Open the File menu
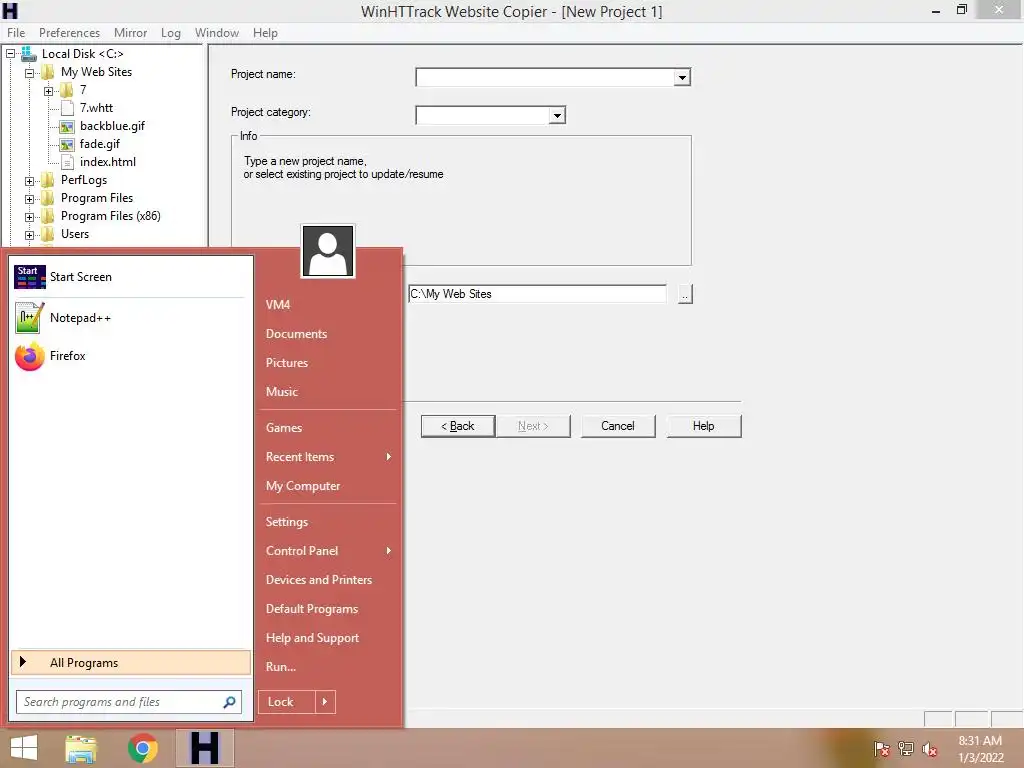 [16, 33]
